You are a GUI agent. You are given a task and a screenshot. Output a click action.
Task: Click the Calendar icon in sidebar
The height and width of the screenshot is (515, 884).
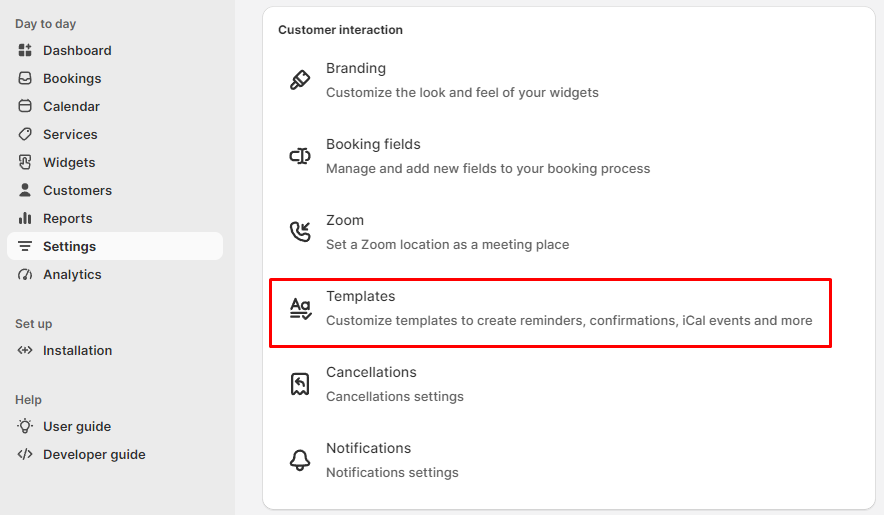25,106
